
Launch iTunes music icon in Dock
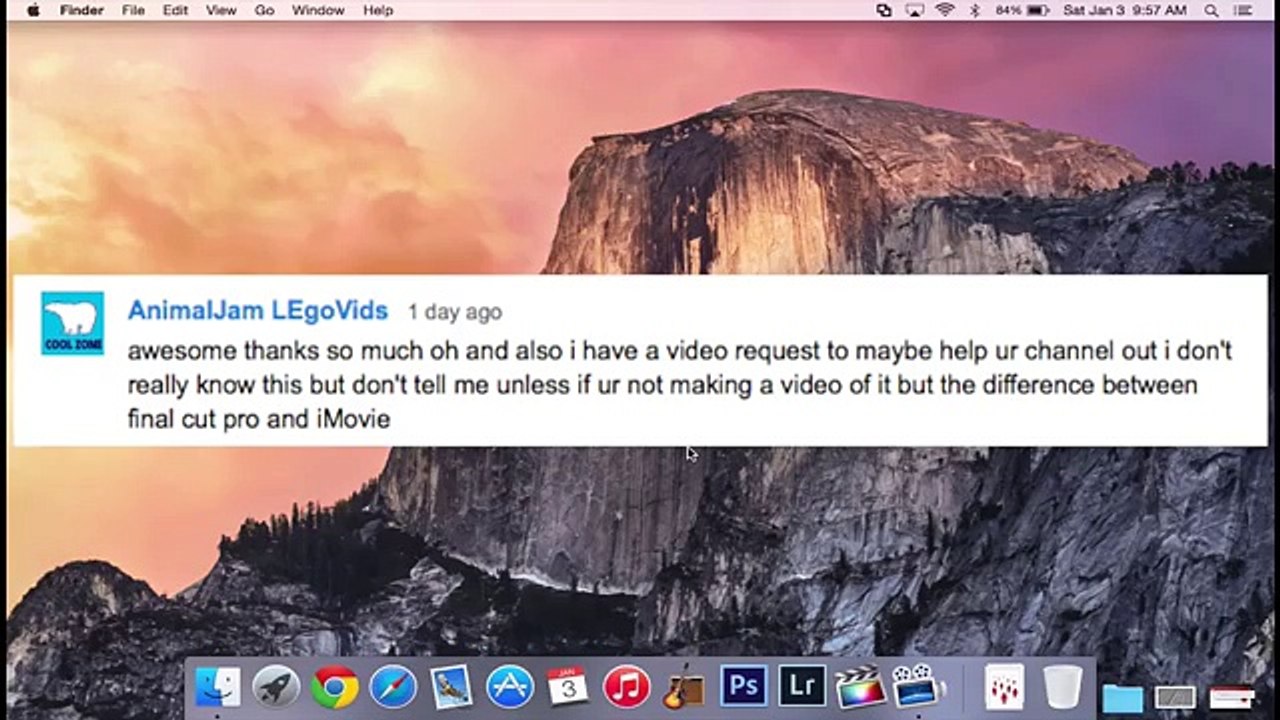pos(627,687)
